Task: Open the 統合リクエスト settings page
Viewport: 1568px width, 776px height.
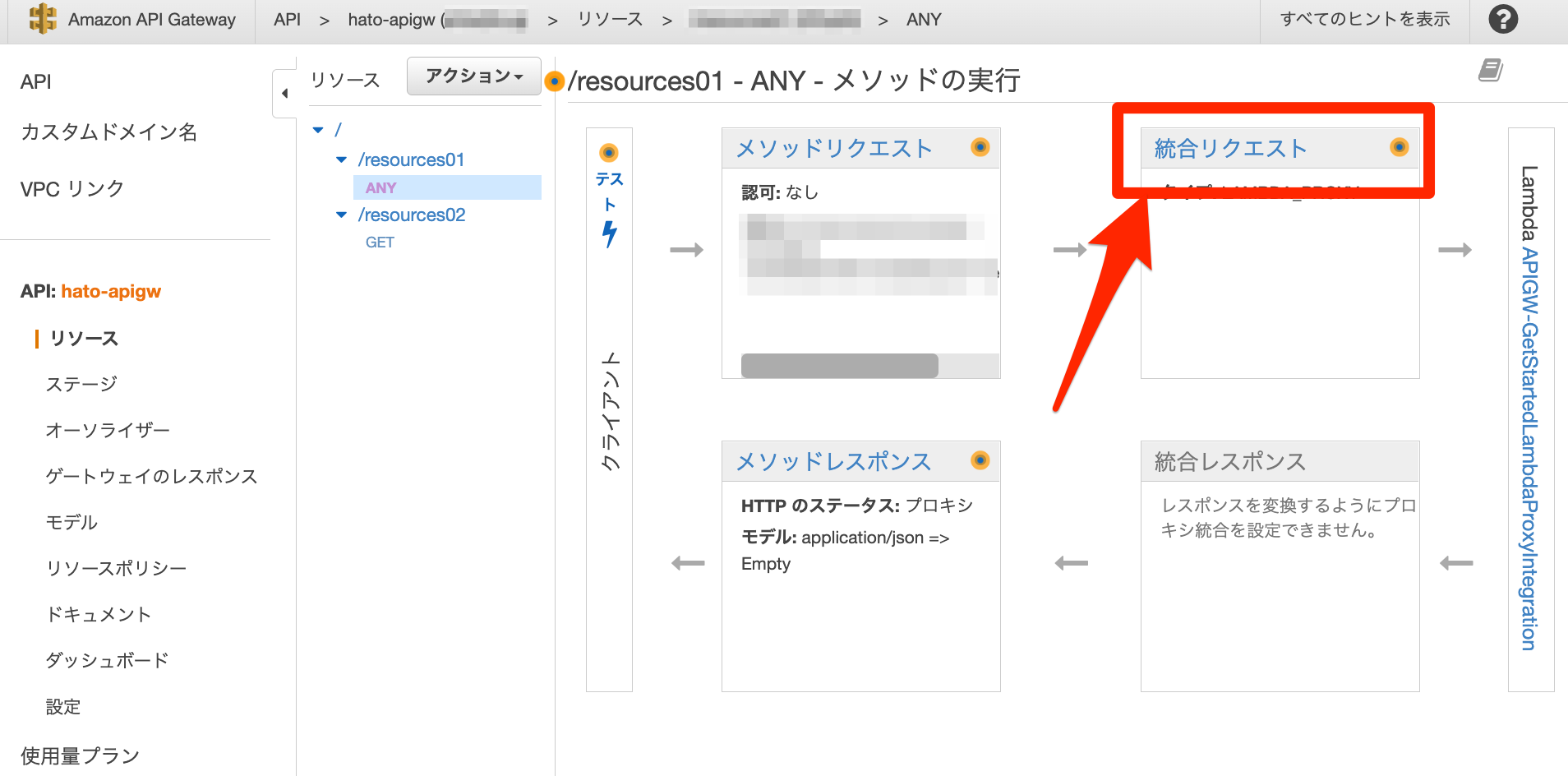Action: pos(1231,148)
